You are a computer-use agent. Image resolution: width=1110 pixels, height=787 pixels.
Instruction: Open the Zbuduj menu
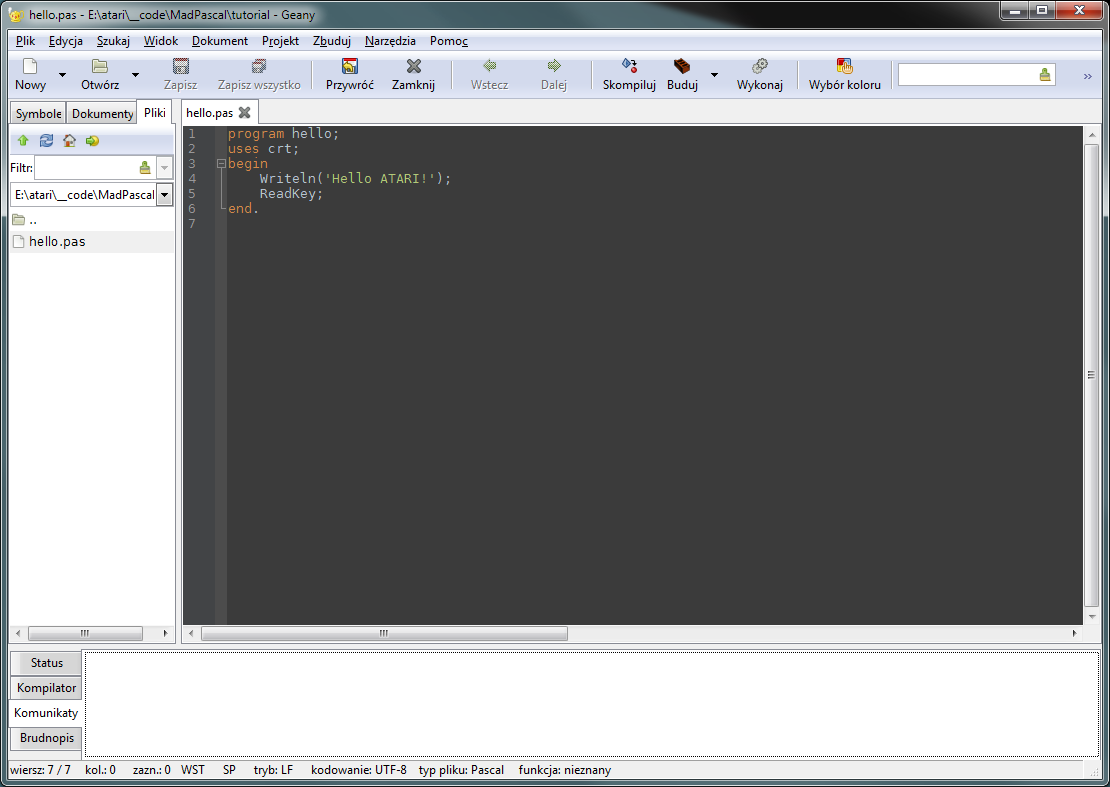coord(331,41)
